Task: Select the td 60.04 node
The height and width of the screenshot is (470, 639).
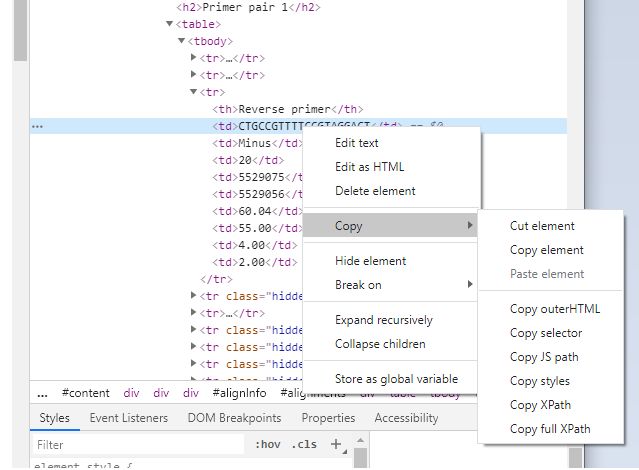Action: pos(258,211)
